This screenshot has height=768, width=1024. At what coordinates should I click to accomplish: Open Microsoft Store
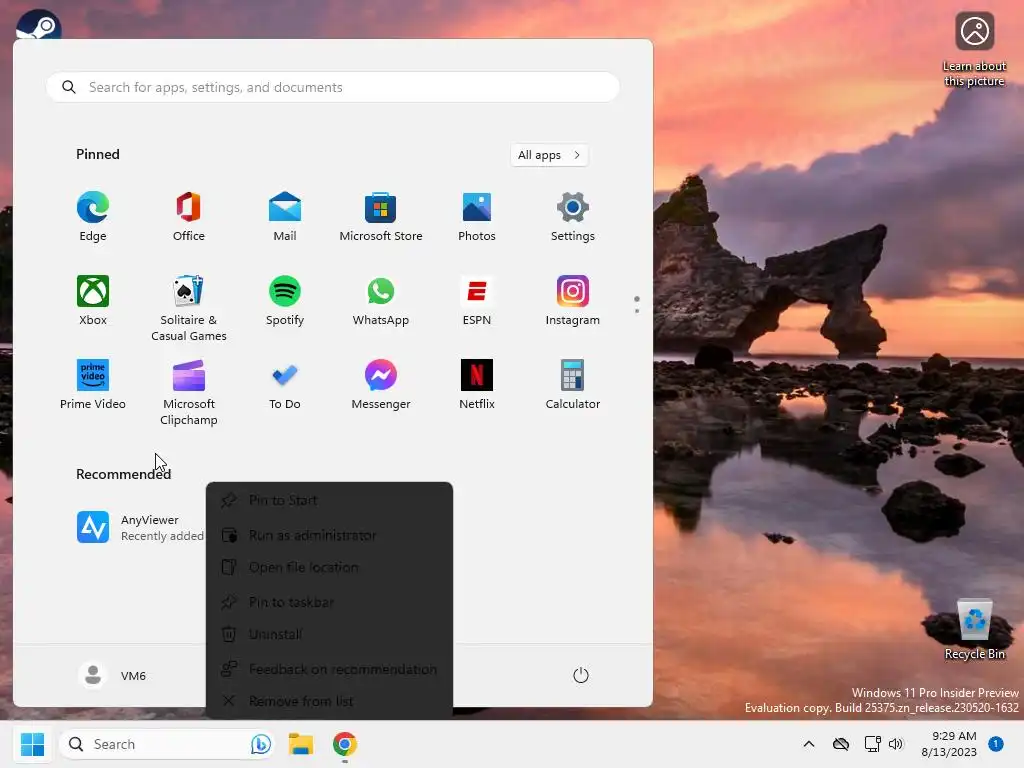click(381, 217)
